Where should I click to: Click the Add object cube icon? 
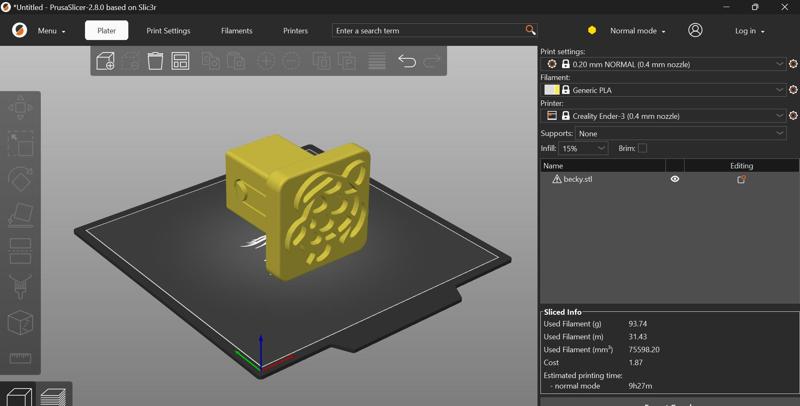(105, 61)
